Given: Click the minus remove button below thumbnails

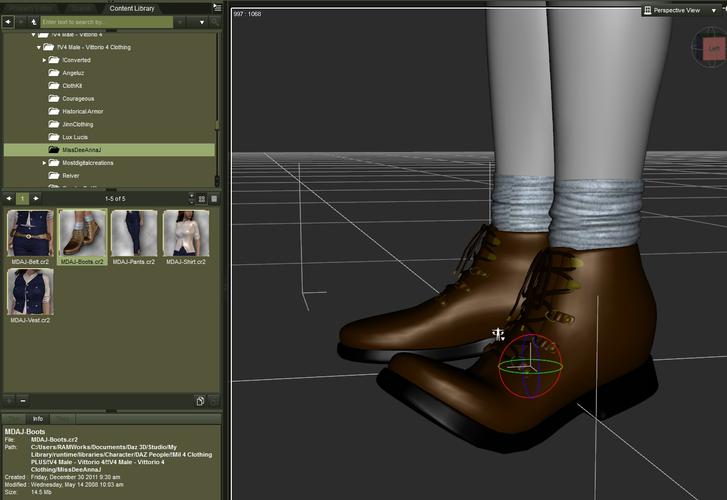Looking at the screenshot, I should 23,401.
